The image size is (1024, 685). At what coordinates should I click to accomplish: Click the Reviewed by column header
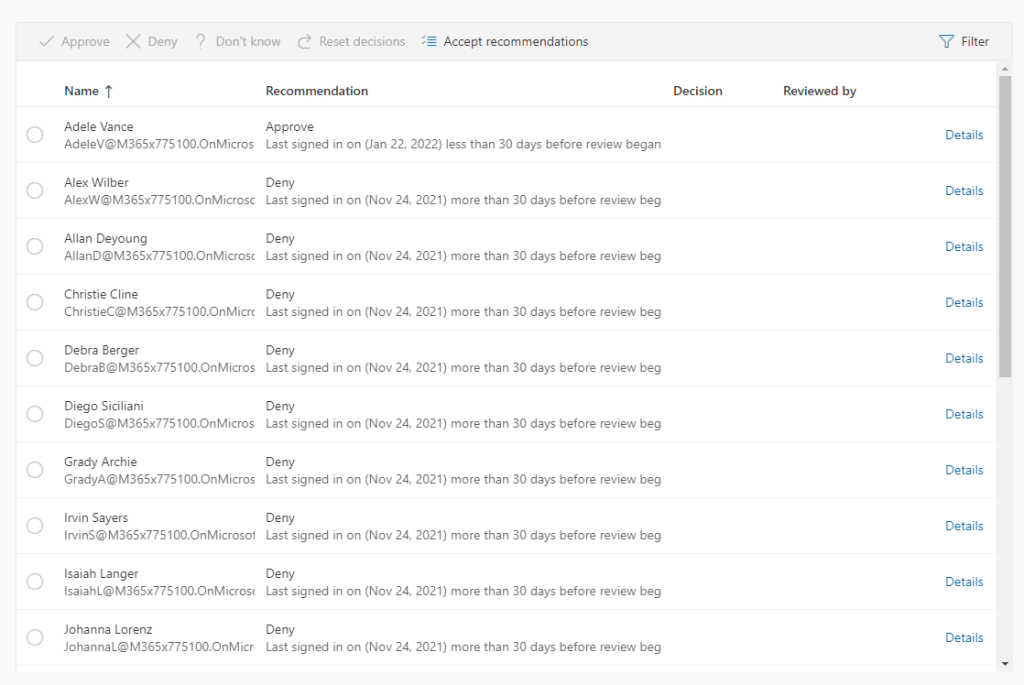[819, 91]
